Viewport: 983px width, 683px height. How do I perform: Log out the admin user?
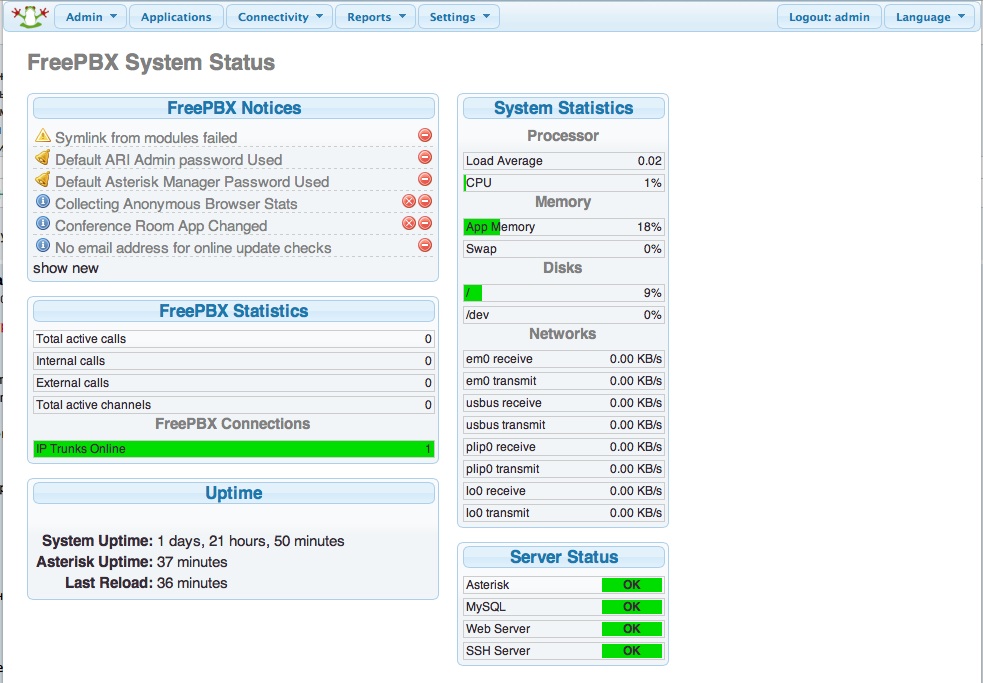coord(829,17)
